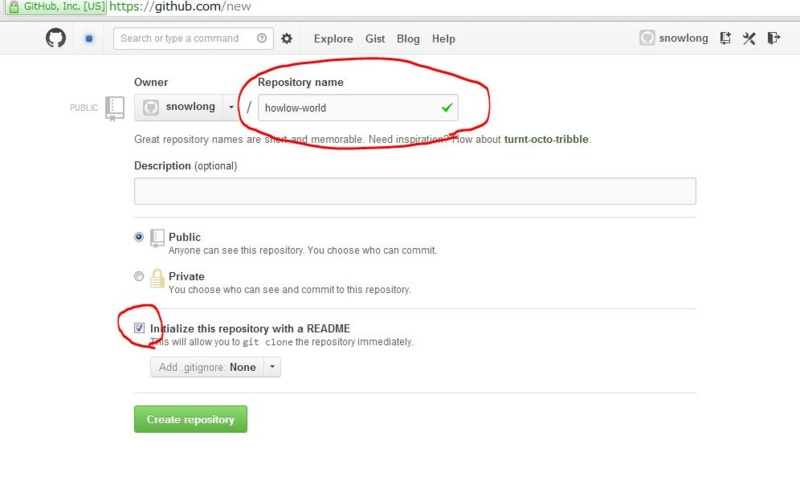The height and width of the screenshot is (501, 800).
Task: Click the GitHub Octocat logo
Action: coord(56,38)
